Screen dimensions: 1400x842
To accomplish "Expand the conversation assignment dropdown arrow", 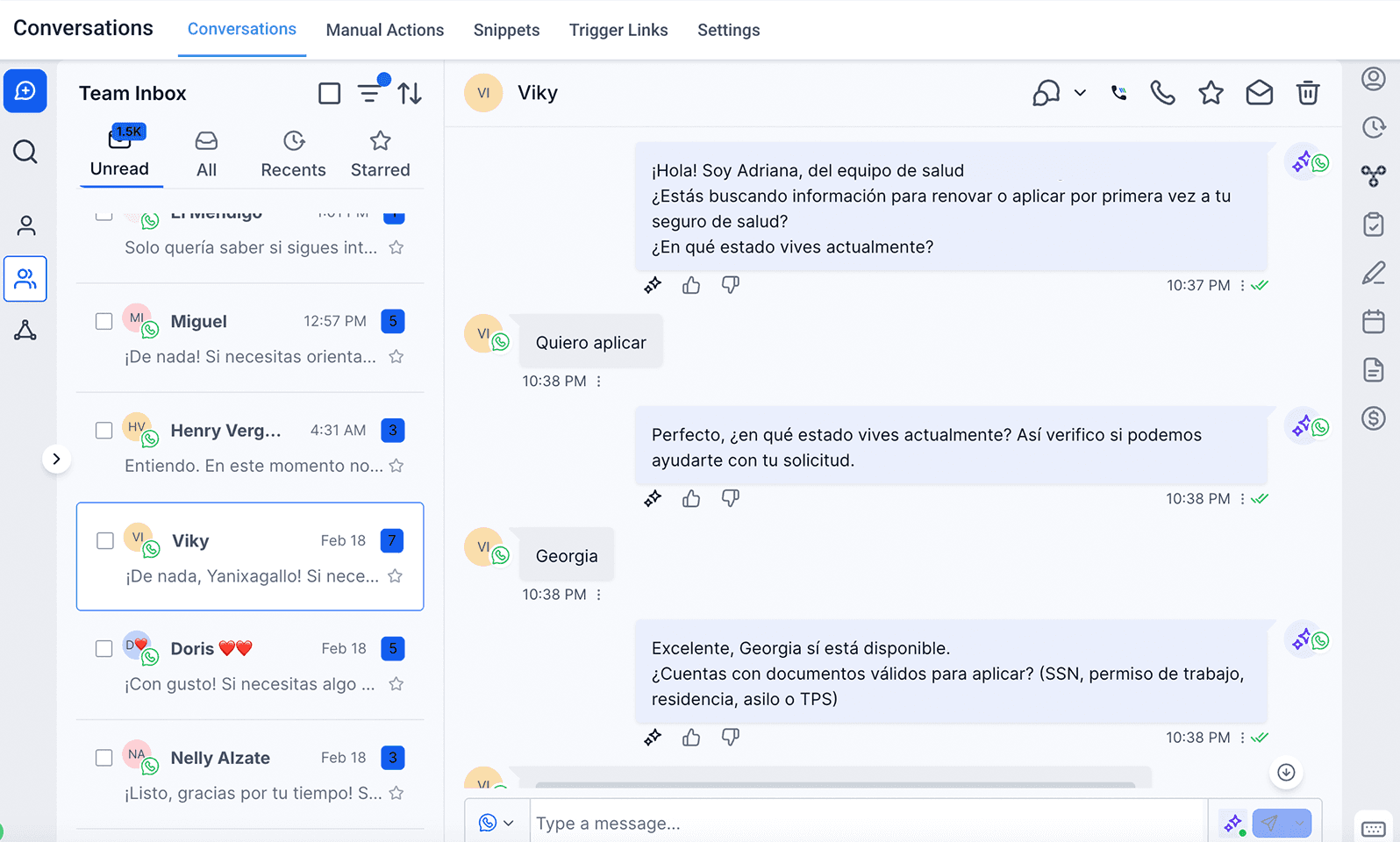I will coord(1080,93).
